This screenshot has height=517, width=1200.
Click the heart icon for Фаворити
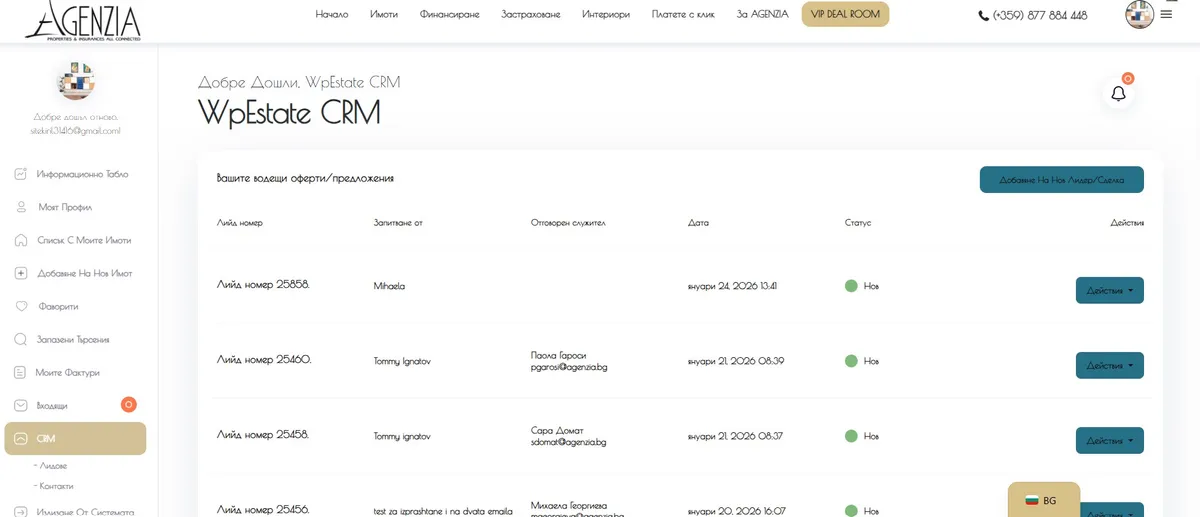(21, 306)
